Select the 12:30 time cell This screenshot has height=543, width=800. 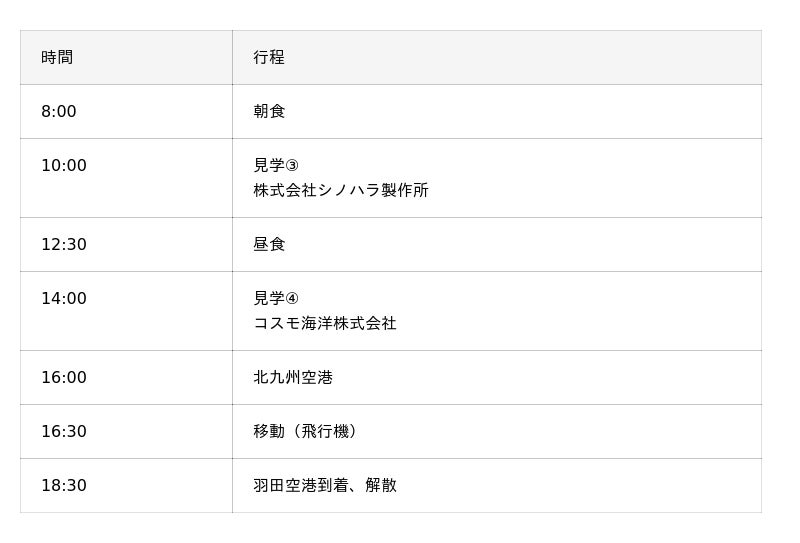(64, 245)
